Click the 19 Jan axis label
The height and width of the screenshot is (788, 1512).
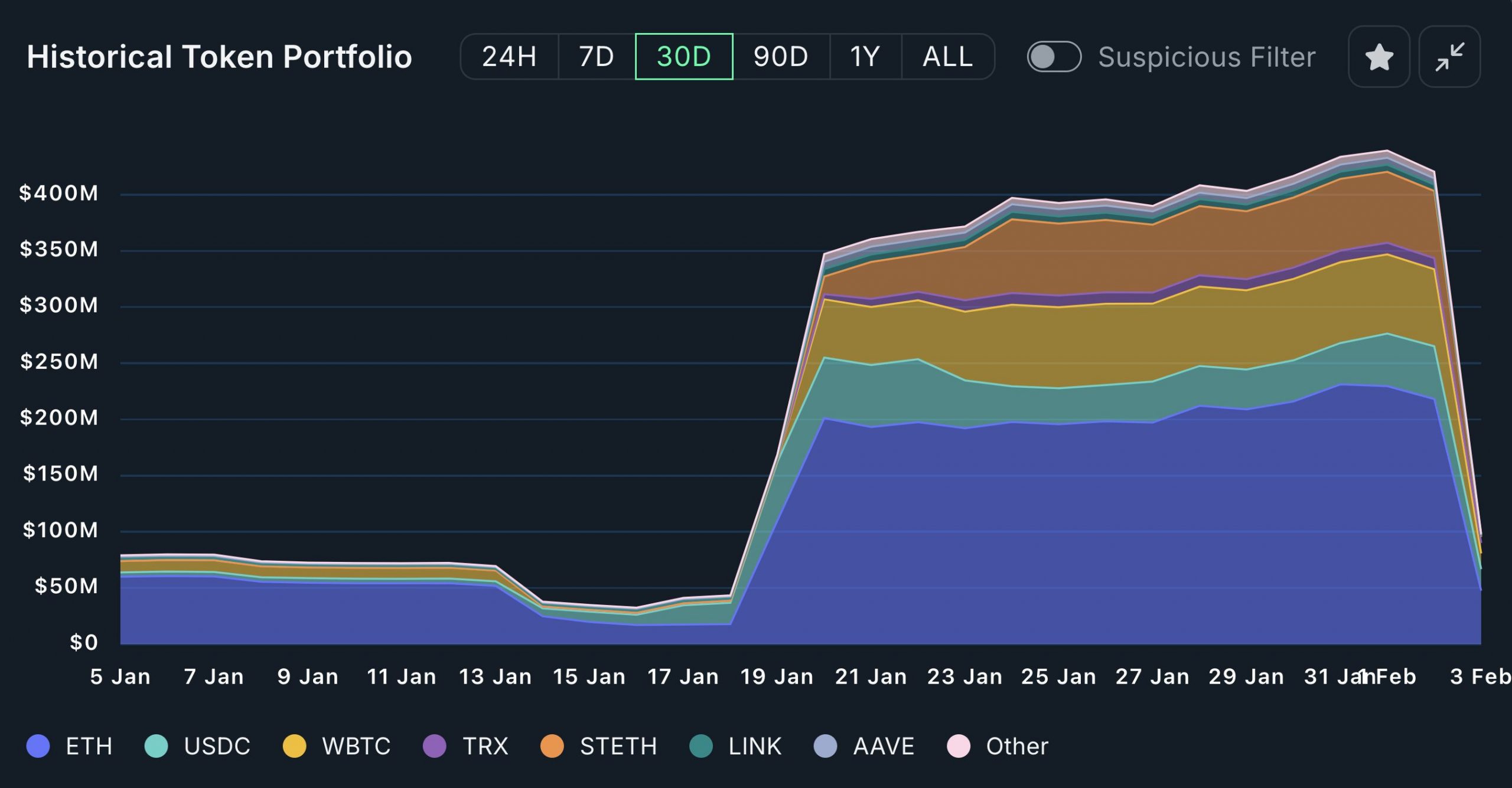777,676
